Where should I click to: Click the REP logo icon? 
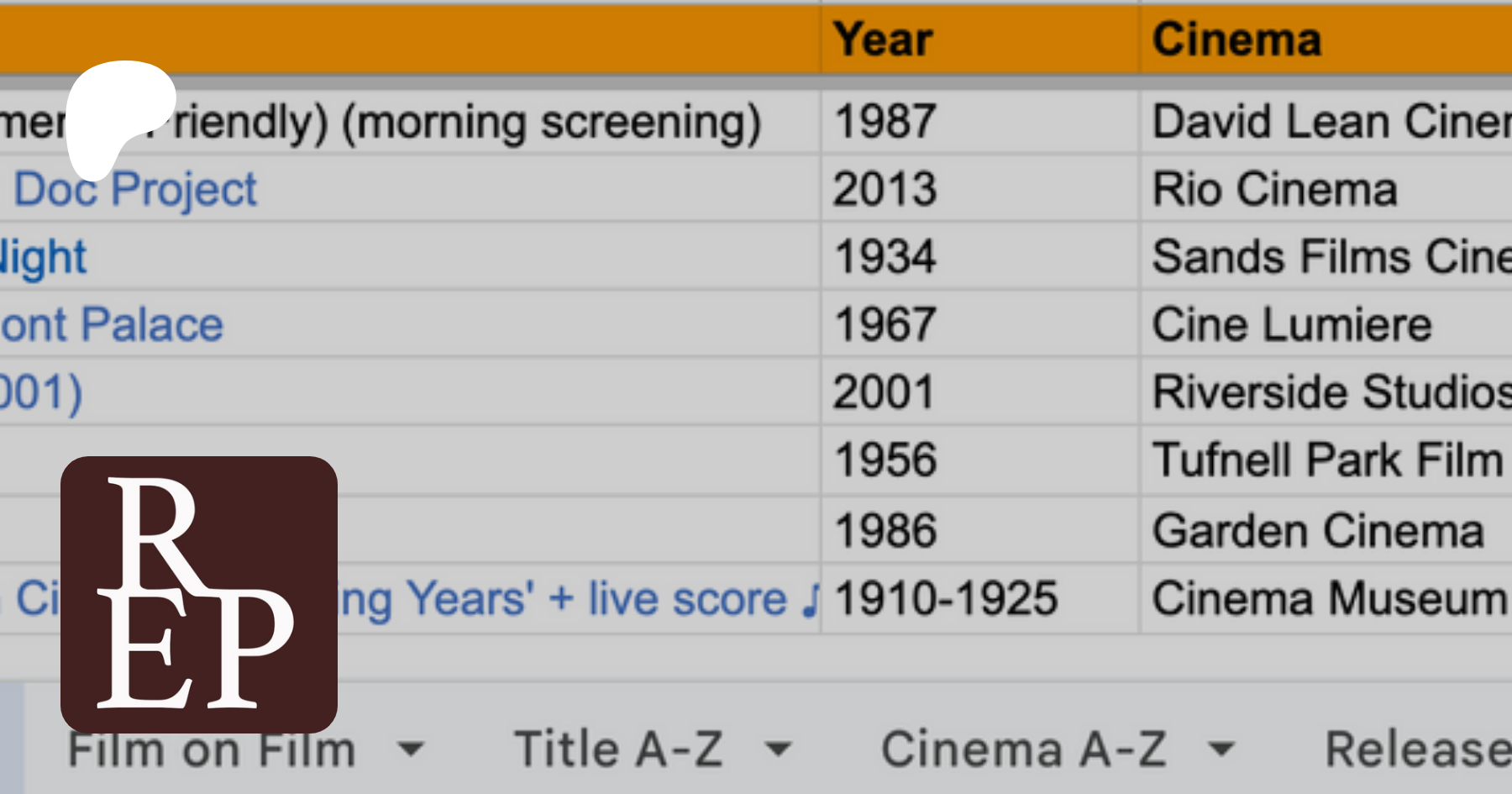tap(199, 594)
